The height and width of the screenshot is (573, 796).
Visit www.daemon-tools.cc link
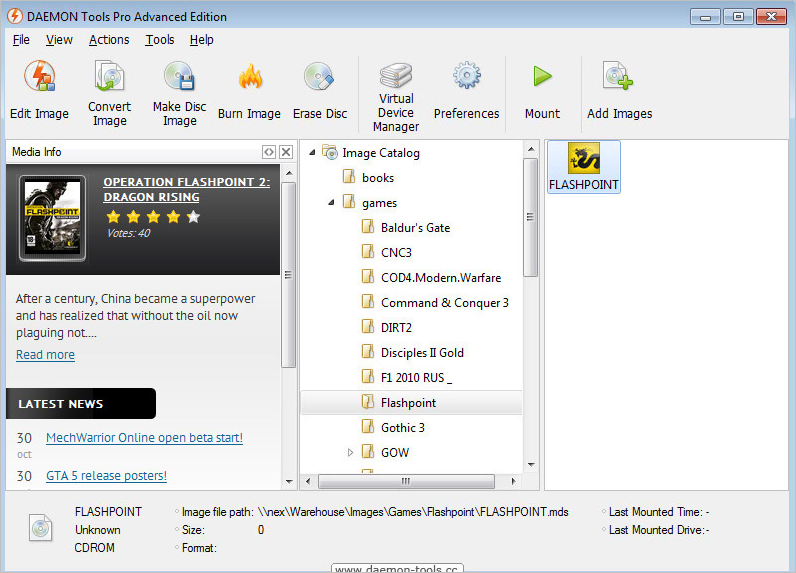(396, 569)
